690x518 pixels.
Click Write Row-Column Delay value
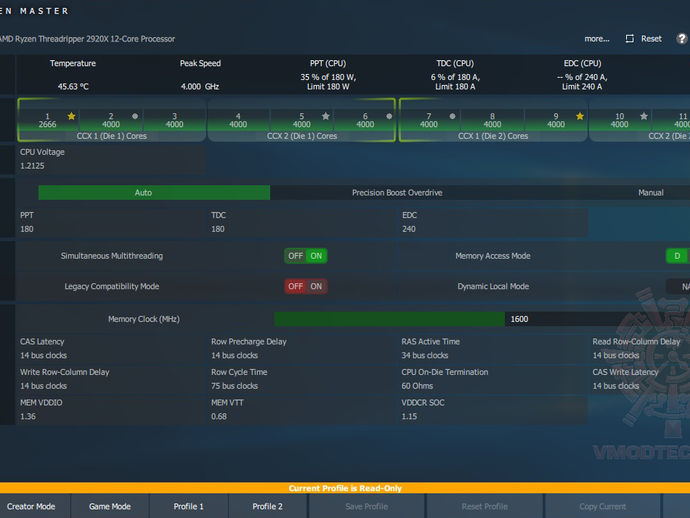click(44, 386)
